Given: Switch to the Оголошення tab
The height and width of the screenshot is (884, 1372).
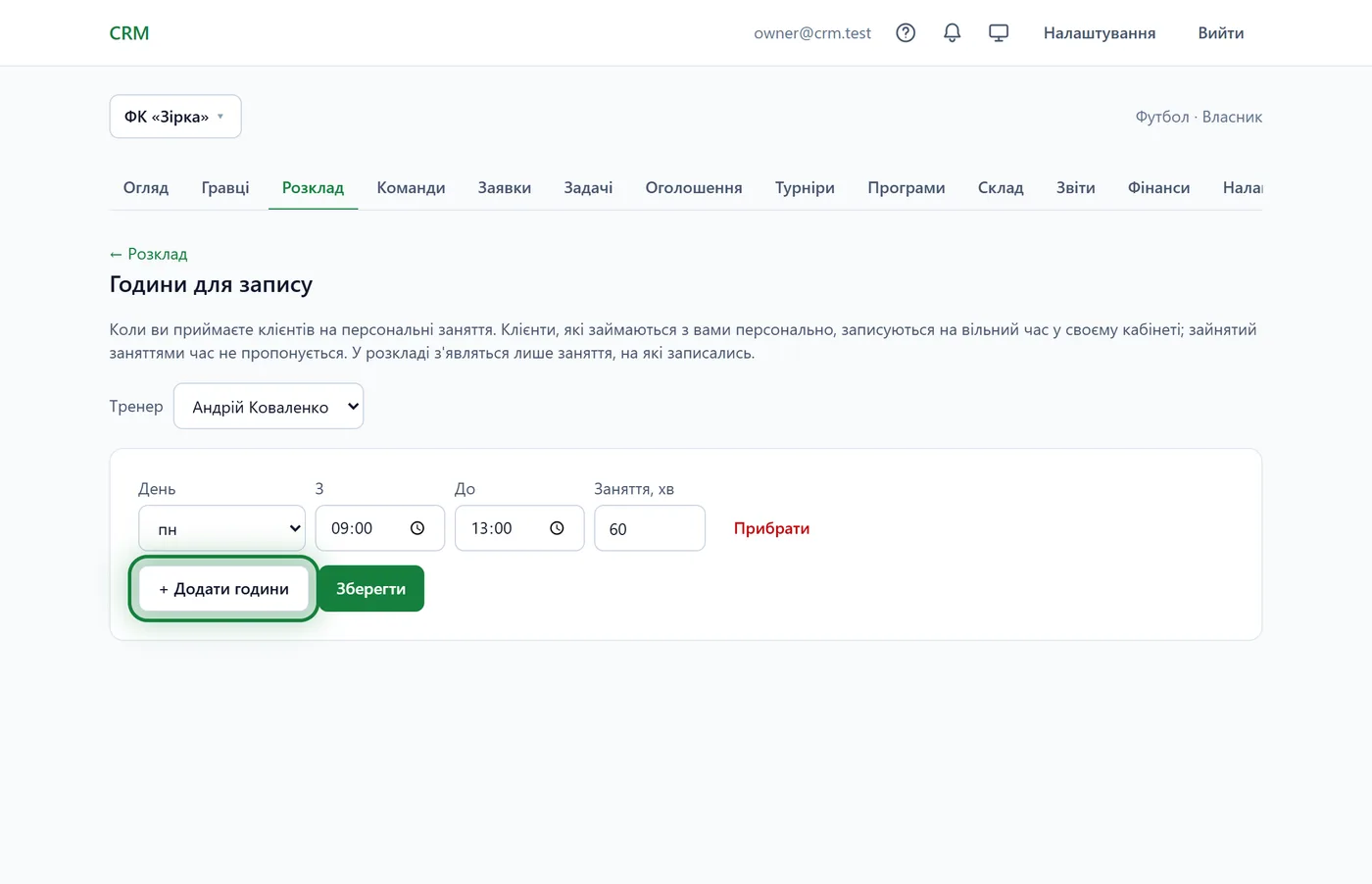Looking at the screenshot, I should [694, 187].
